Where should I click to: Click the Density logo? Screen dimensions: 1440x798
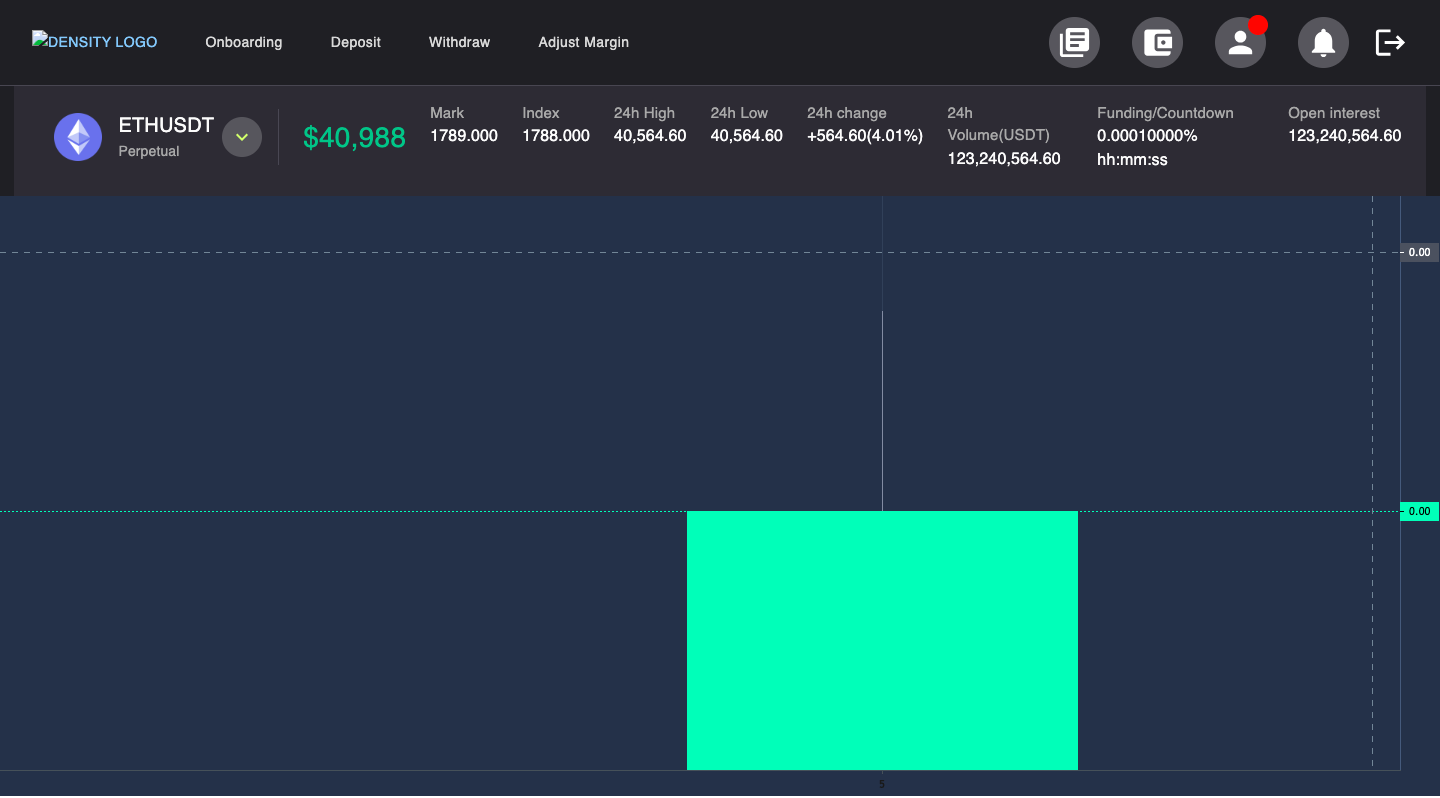[x=95, y=41]
